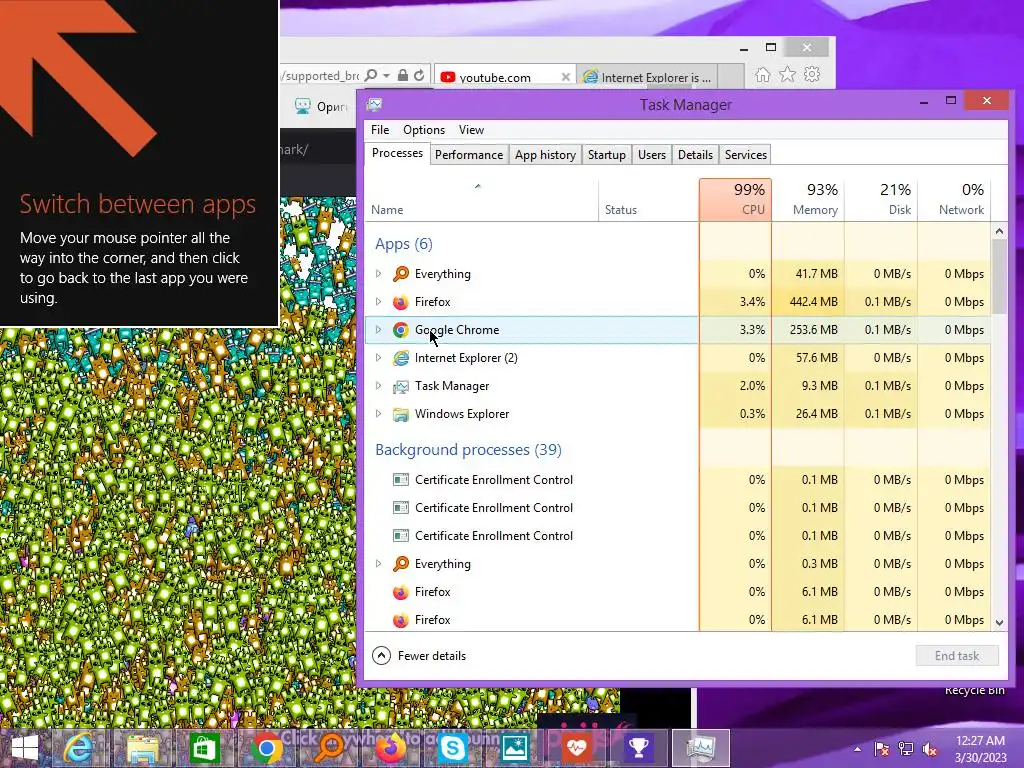The width and height of the screenshot is (1024, 768).
Task: Expand the Everything app entry
Action: (378, 274)
